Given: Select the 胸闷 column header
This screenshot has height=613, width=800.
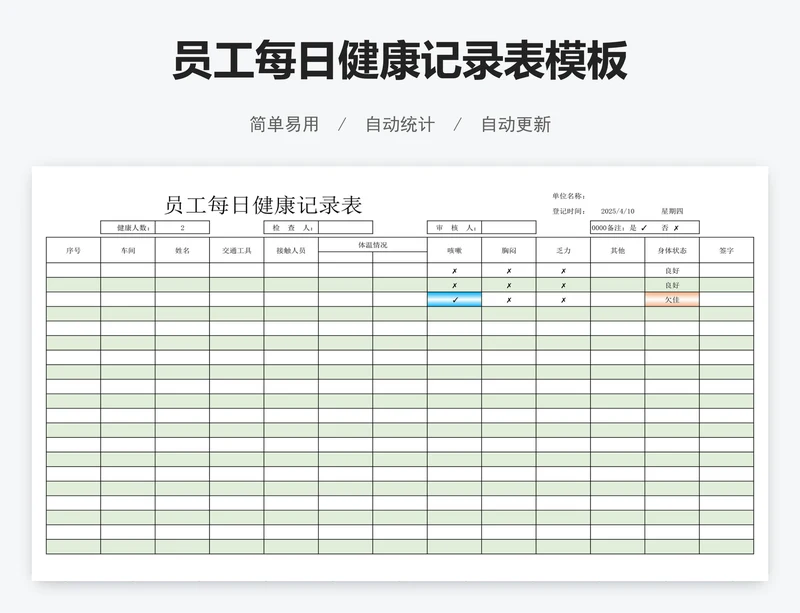Looking at the screenshot, I should click(509, 250).
